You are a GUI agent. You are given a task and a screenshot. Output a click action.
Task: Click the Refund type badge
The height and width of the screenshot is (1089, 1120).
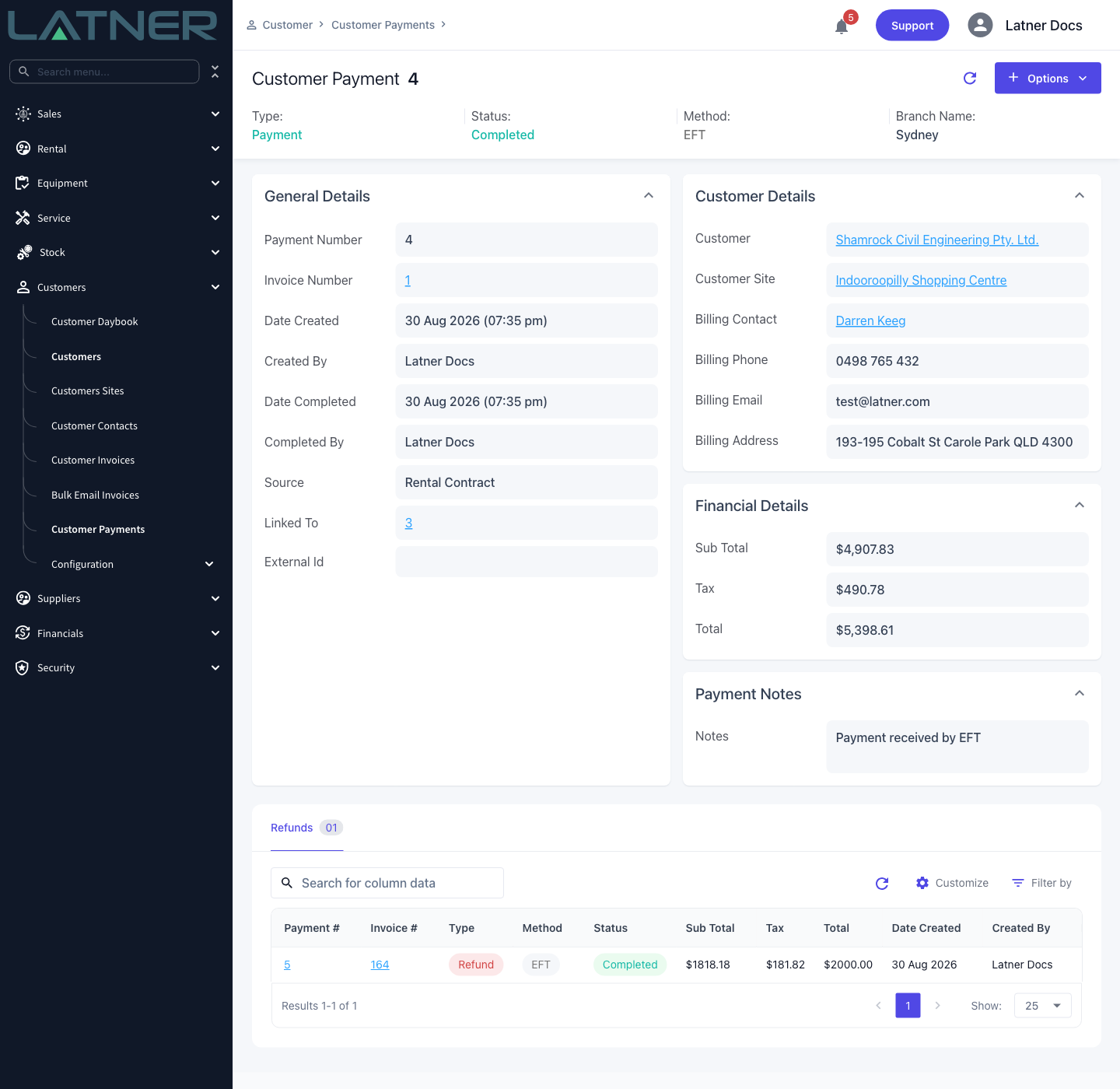tap(476, 965)
